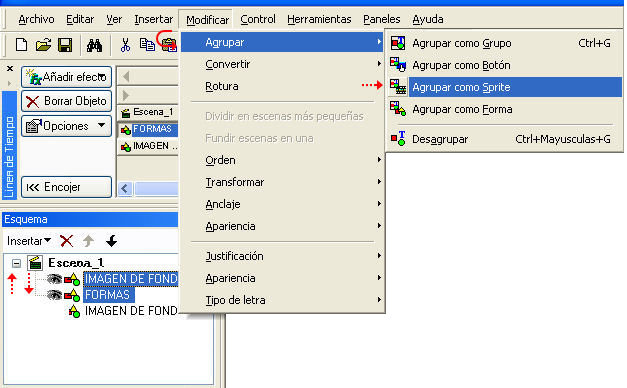Click timeline horizontal scrollbar left arrow

(x=125, y=188)
